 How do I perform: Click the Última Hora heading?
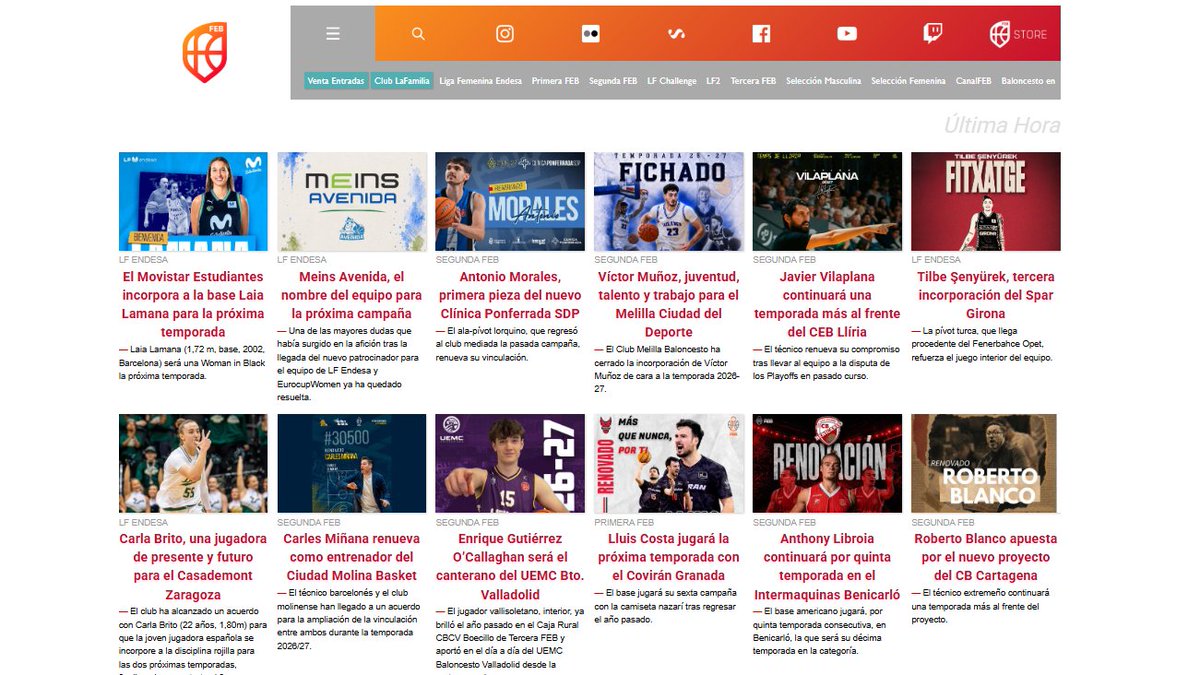tap(1002, 125)
